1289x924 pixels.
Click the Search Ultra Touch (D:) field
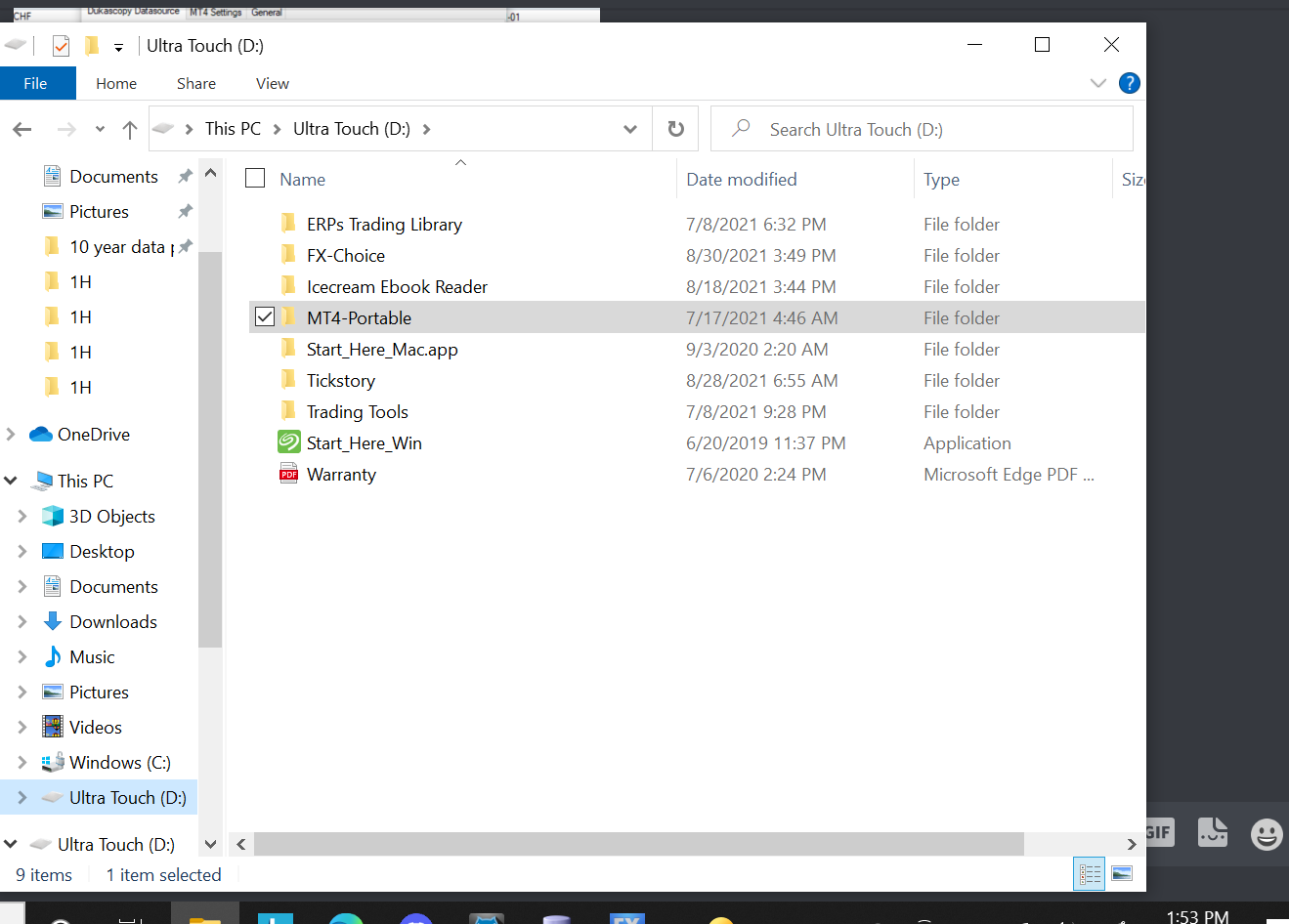click(x=922, y=129)
